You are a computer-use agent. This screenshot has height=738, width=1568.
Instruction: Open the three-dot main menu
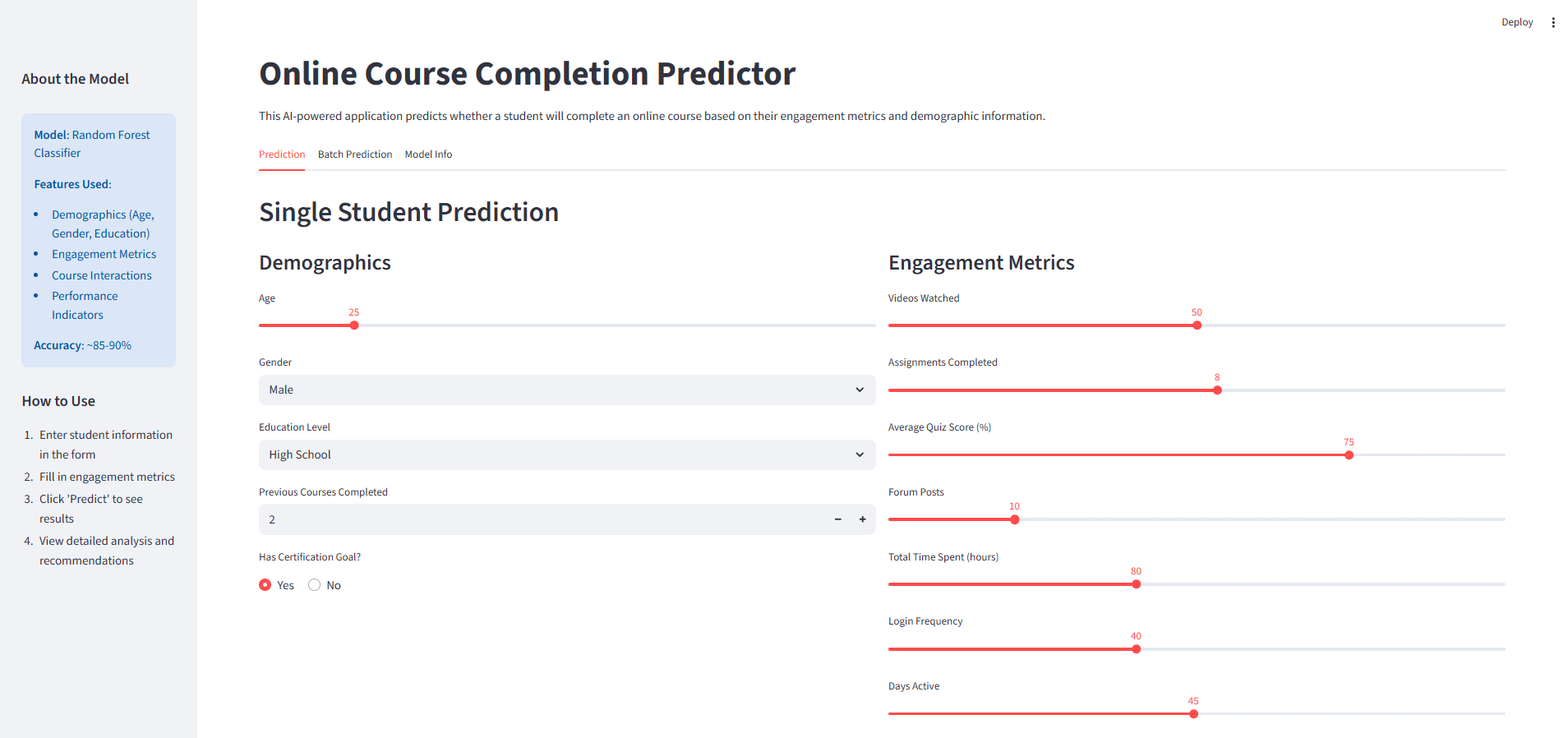1553,22
